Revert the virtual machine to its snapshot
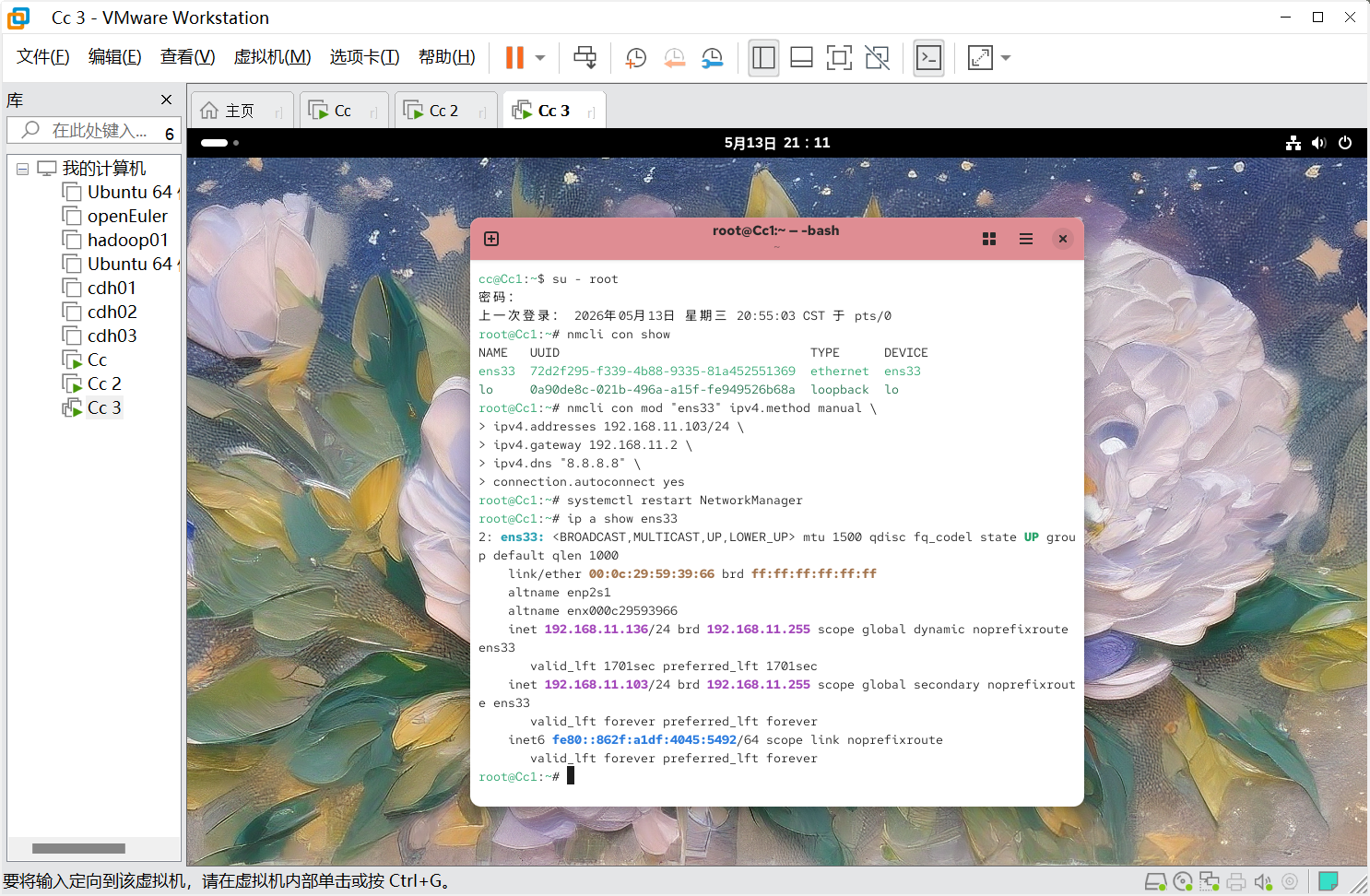The width and height of the screenshot is (1370, 896). 675,58
